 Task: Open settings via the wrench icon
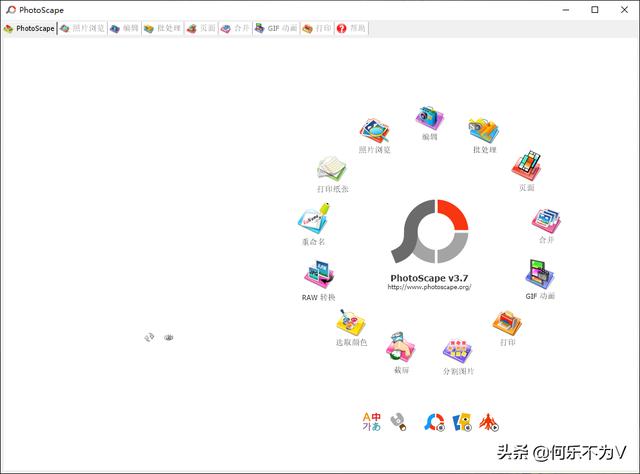click(398, 422)
